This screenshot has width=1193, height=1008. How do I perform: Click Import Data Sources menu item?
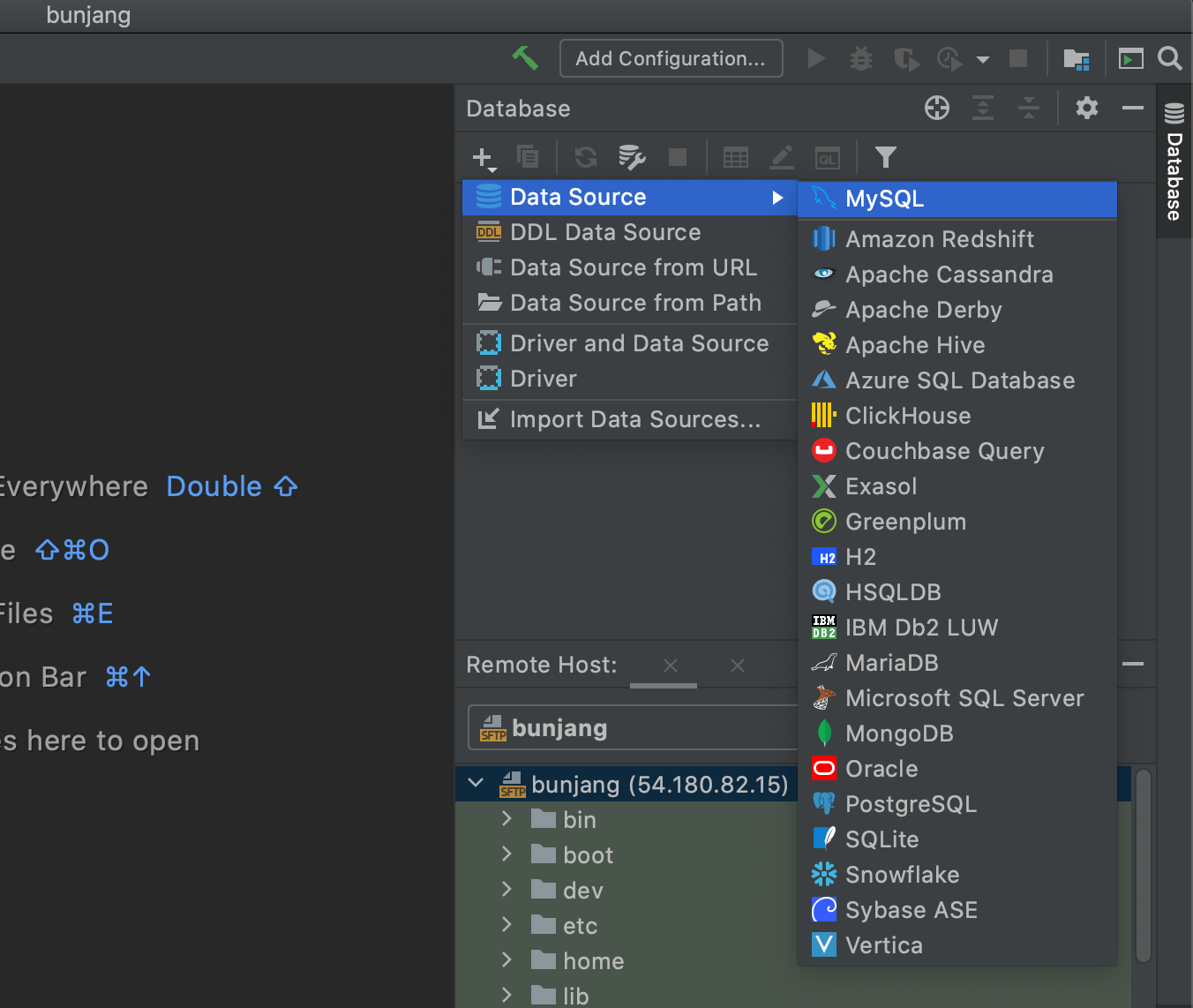pos(630,419)
